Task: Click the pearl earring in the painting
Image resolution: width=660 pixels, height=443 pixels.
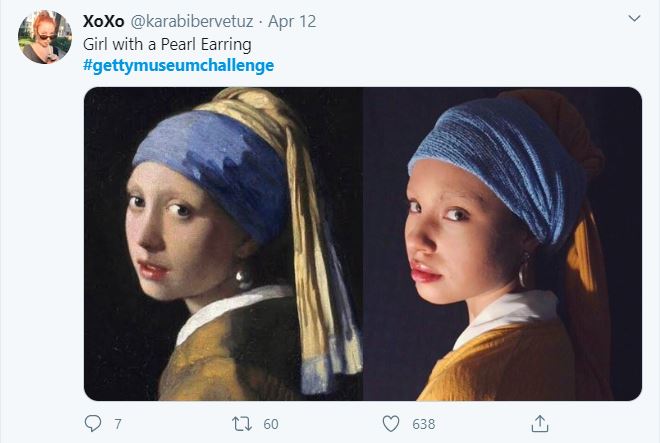Action: click(x=242, y=278)
